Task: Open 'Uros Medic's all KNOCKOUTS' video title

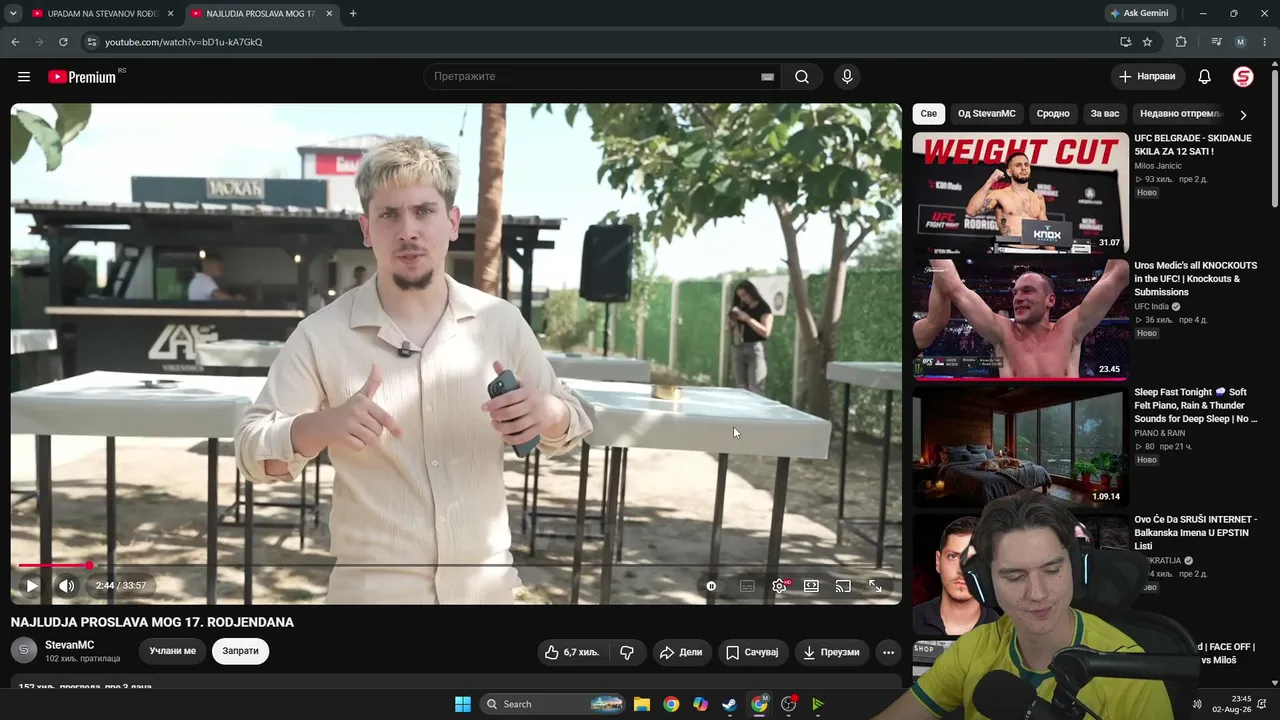Action: click(x=1196, y=279)
